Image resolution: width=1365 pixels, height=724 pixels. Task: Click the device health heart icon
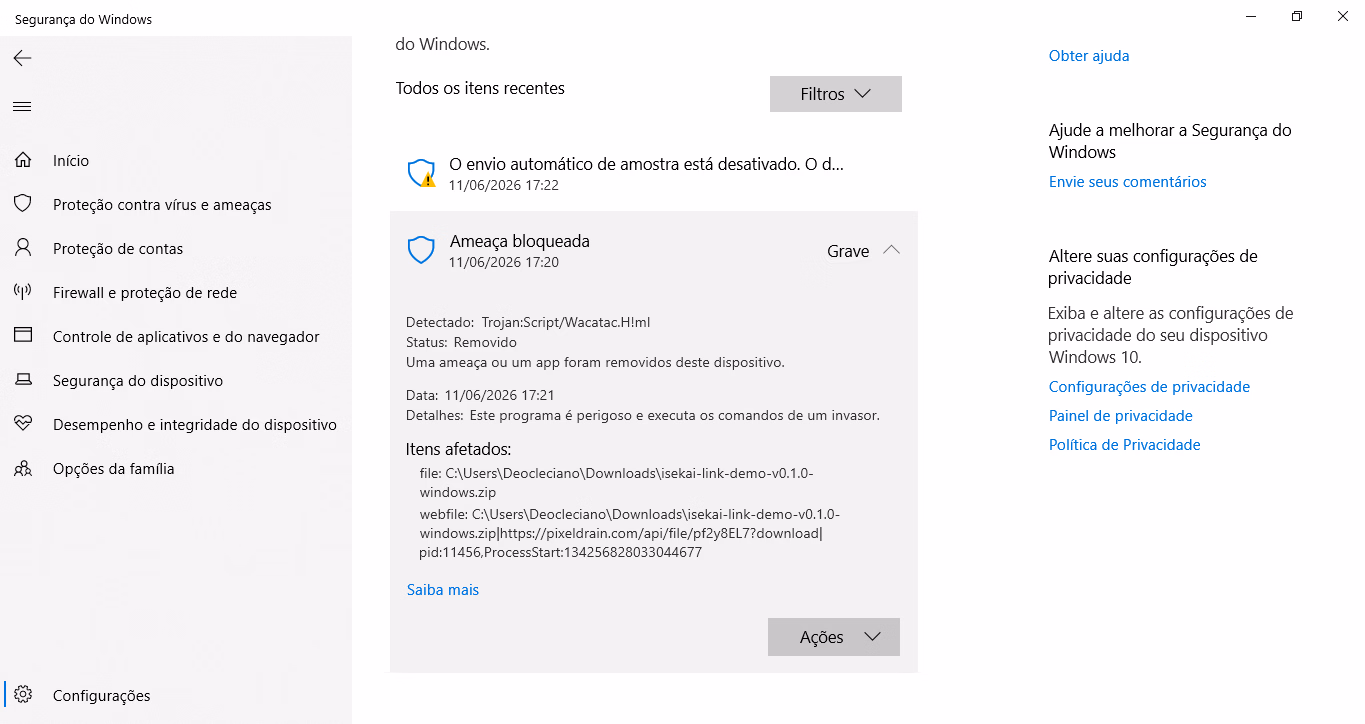22,424
